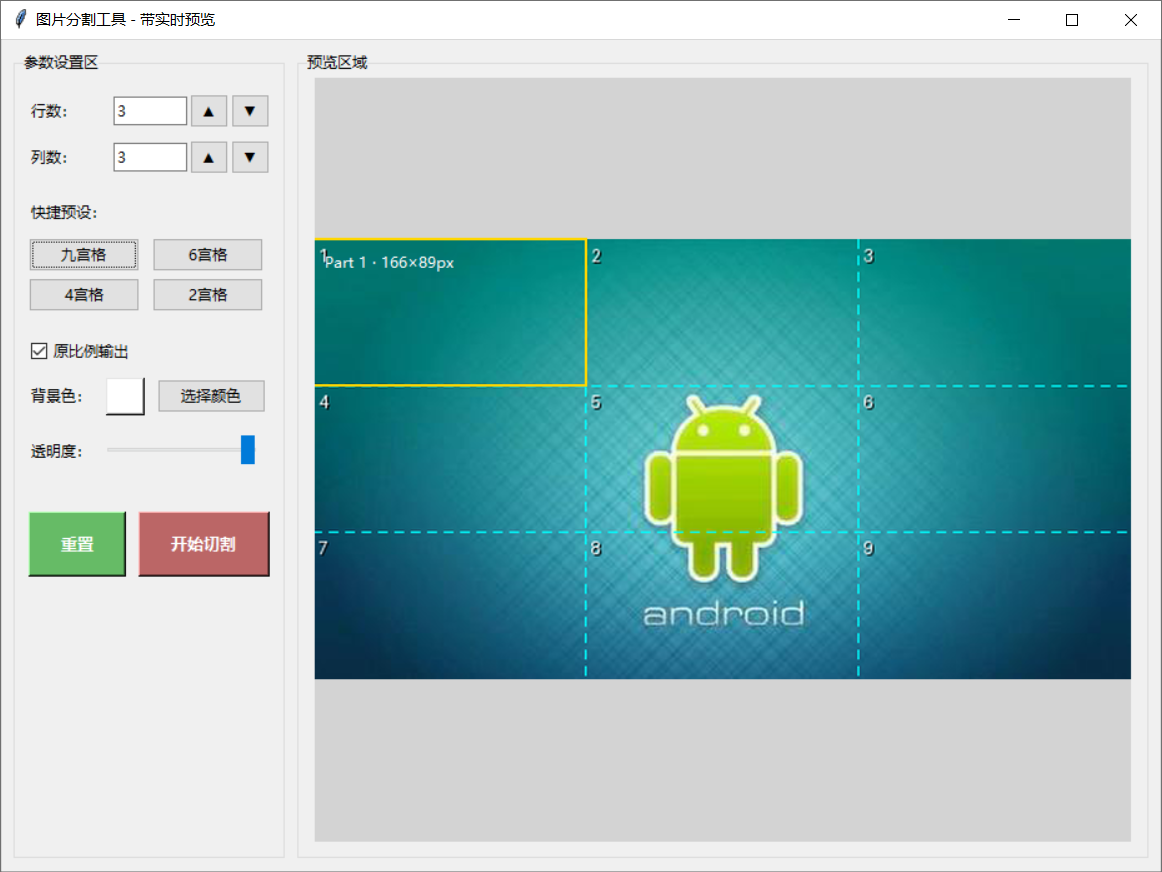This screenshot has height=872, width=1162.
Task: Click the 透明度 slider handle
Action: (x=249, y=449)
